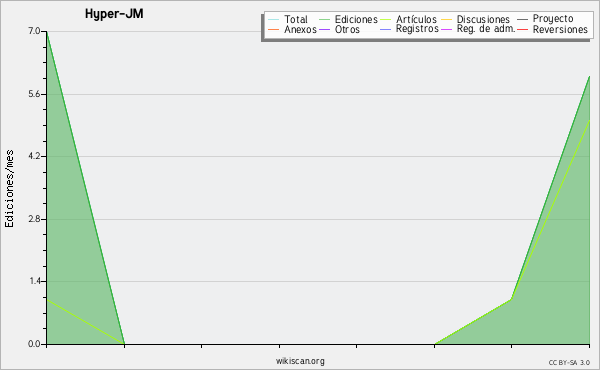
Task: Click the Artículos legend label
Action: coord(416,19)
